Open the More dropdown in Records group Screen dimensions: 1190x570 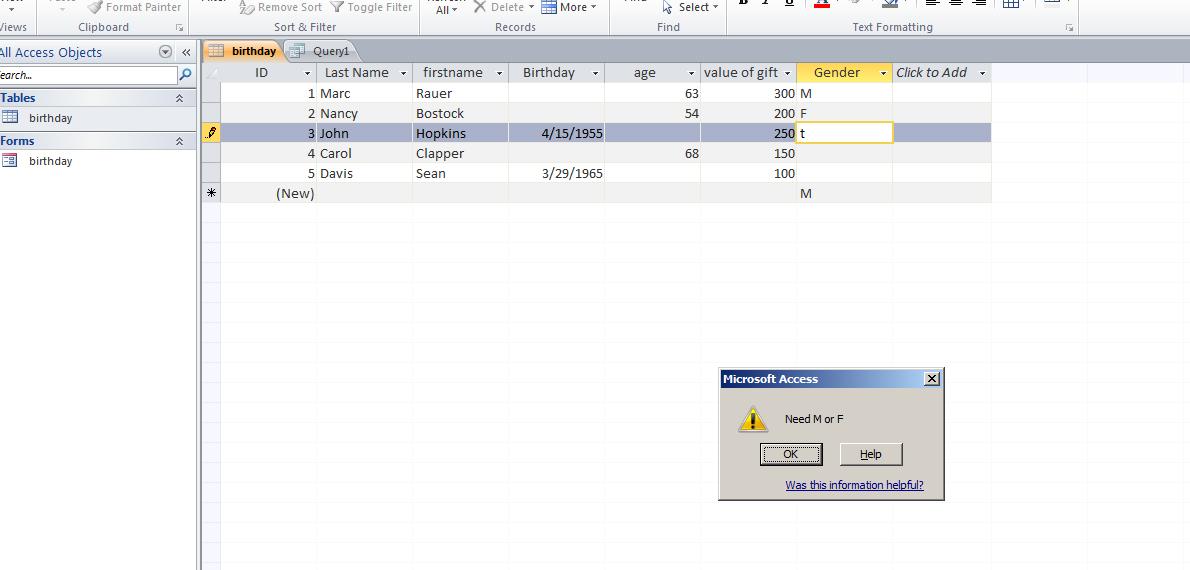point(593,8)
